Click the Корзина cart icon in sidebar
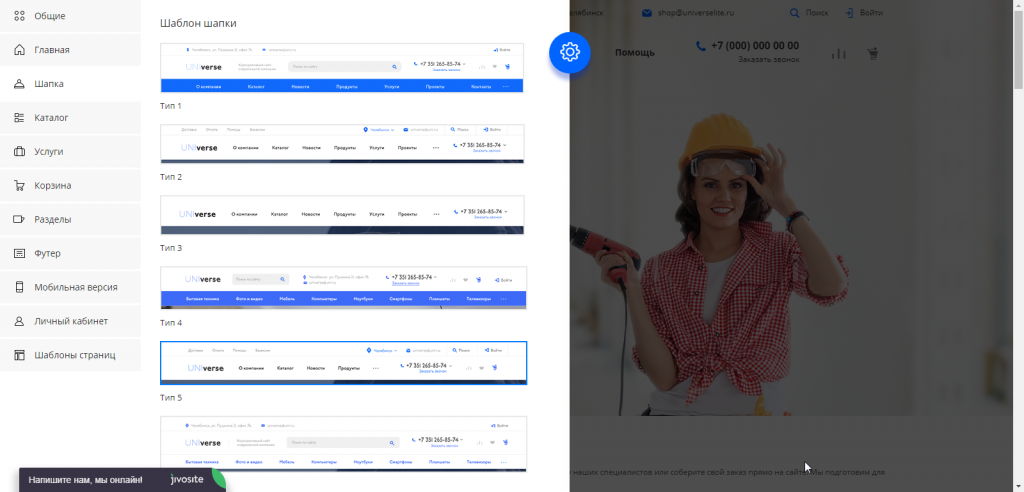This screenshot has width=1024, height=492. click(x=20, y=186)
